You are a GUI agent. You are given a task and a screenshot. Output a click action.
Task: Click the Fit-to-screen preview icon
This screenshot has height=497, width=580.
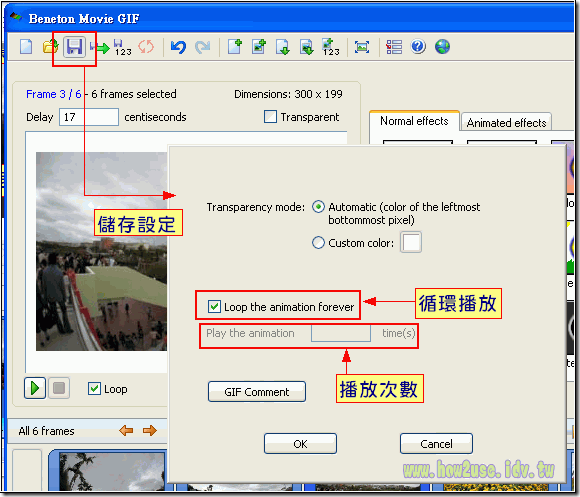362,47
